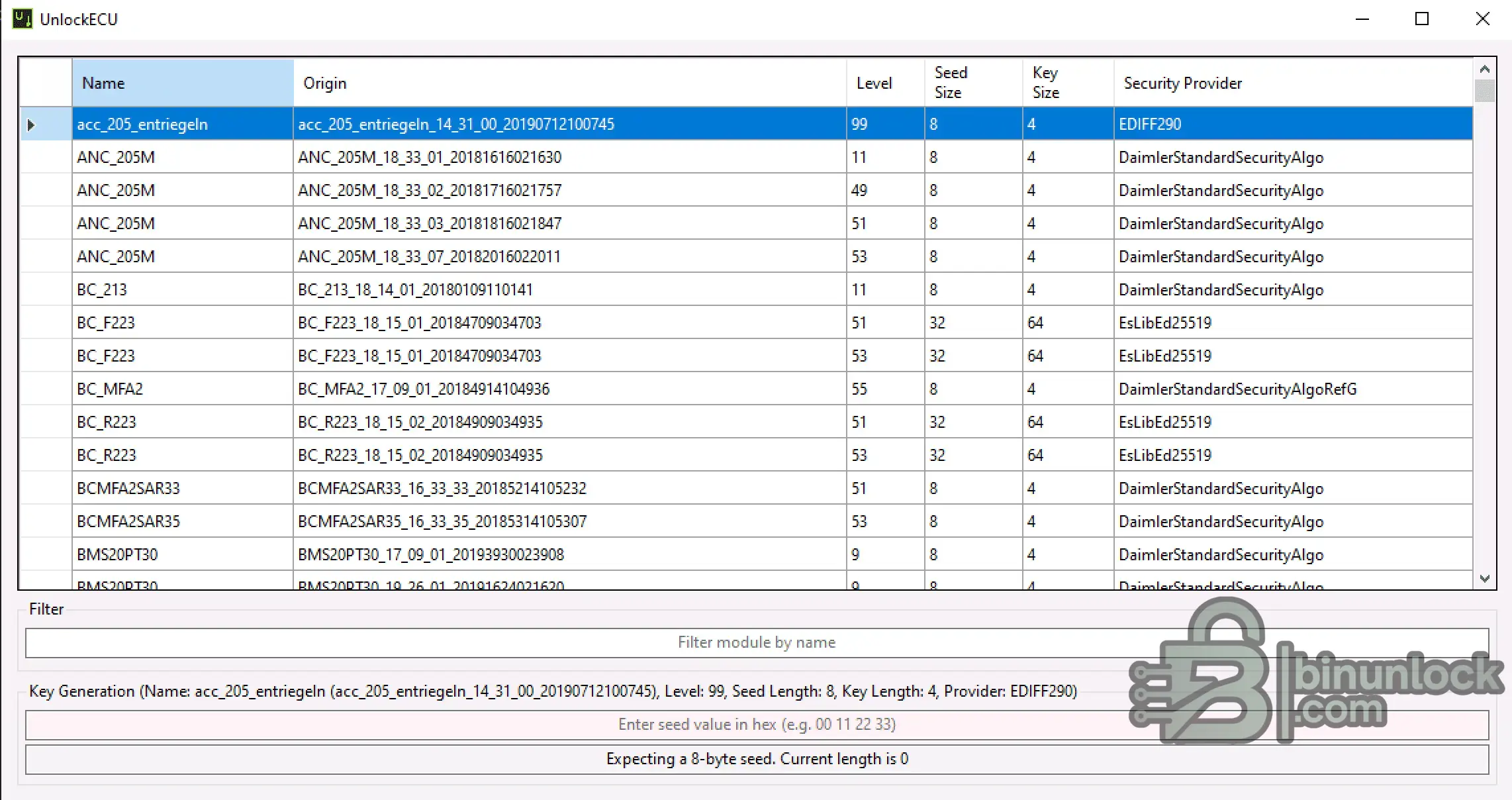Select the BCMFA2SAR33 name cell
Screen dimensions: 1512x800
(183, 488)
